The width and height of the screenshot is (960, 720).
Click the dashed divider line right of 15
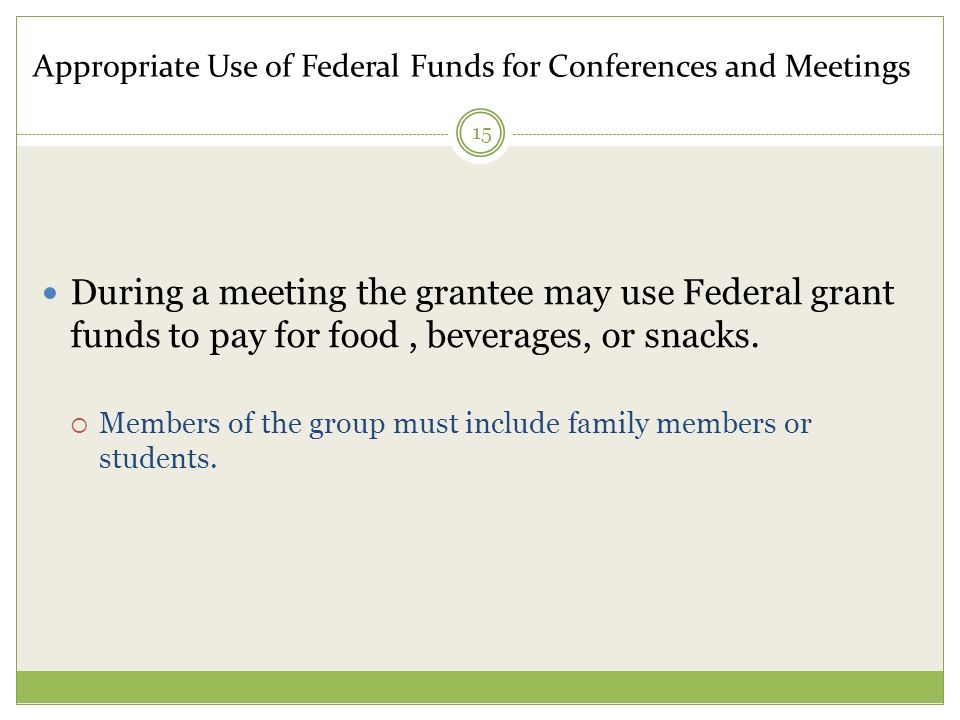pyautogui.click(x=728, y=134)
